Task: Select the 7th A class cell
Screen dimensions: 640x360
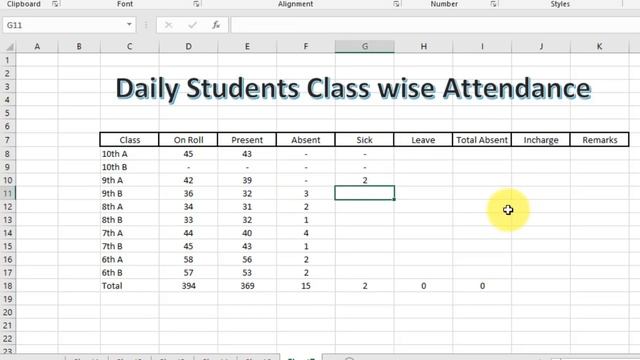Action: click(x=129, y=233)
